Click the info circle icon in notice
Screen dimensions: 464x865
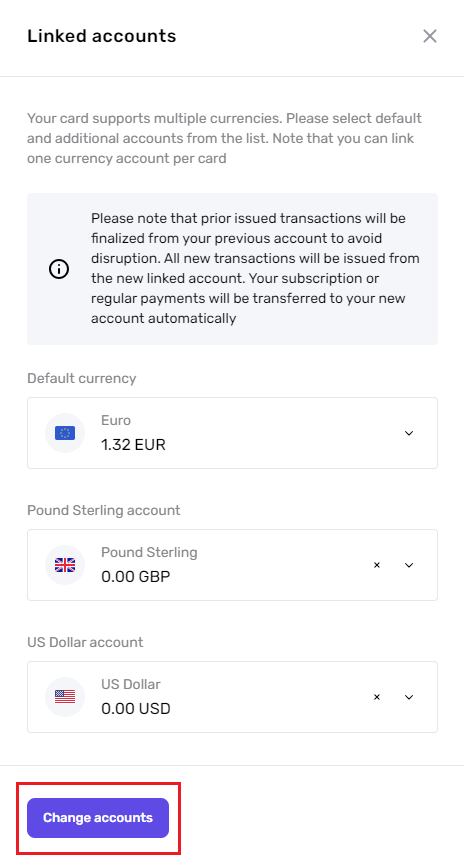click(x=59, y=269)
